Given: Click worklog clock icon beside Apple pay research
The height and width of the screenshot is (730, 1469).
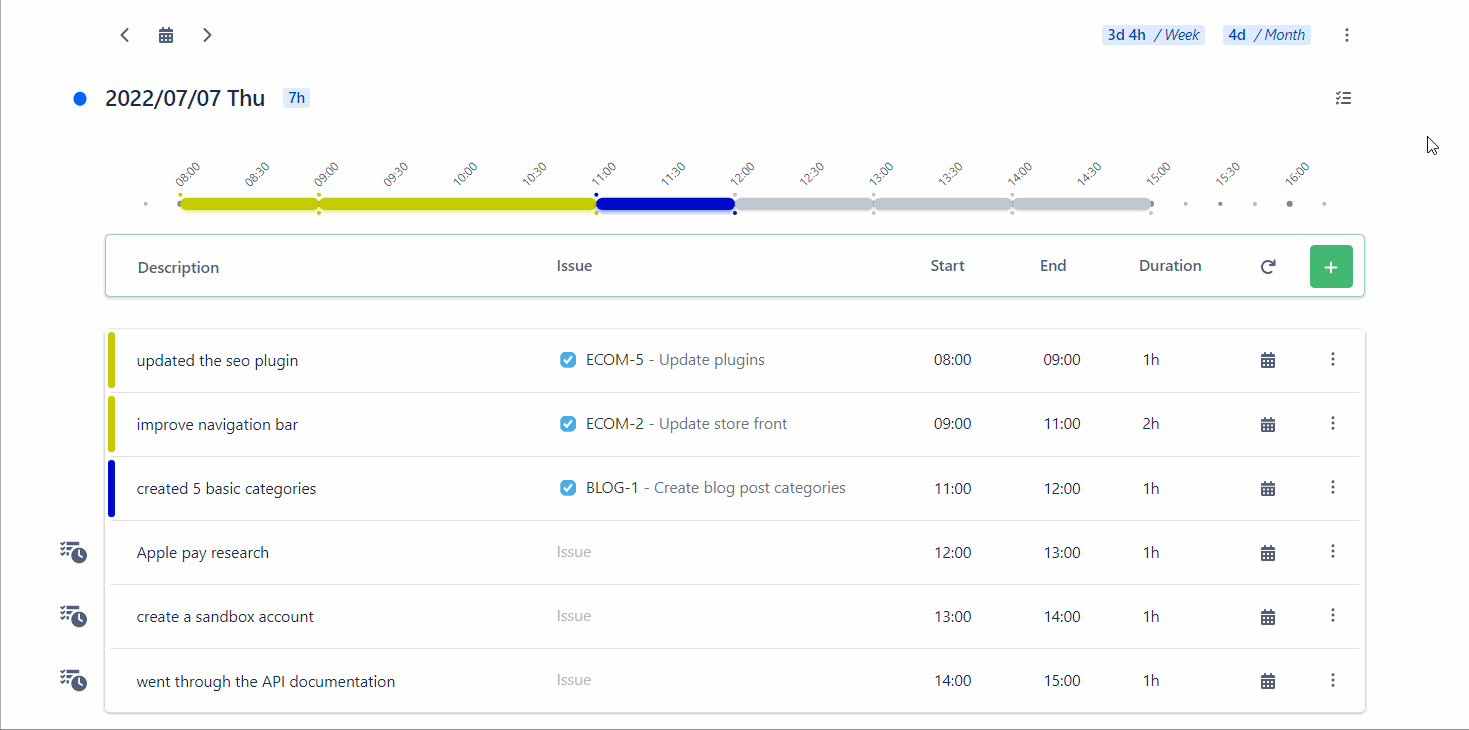Looking at the screenshot, I should pyautogui.click(x=73, y=553).
